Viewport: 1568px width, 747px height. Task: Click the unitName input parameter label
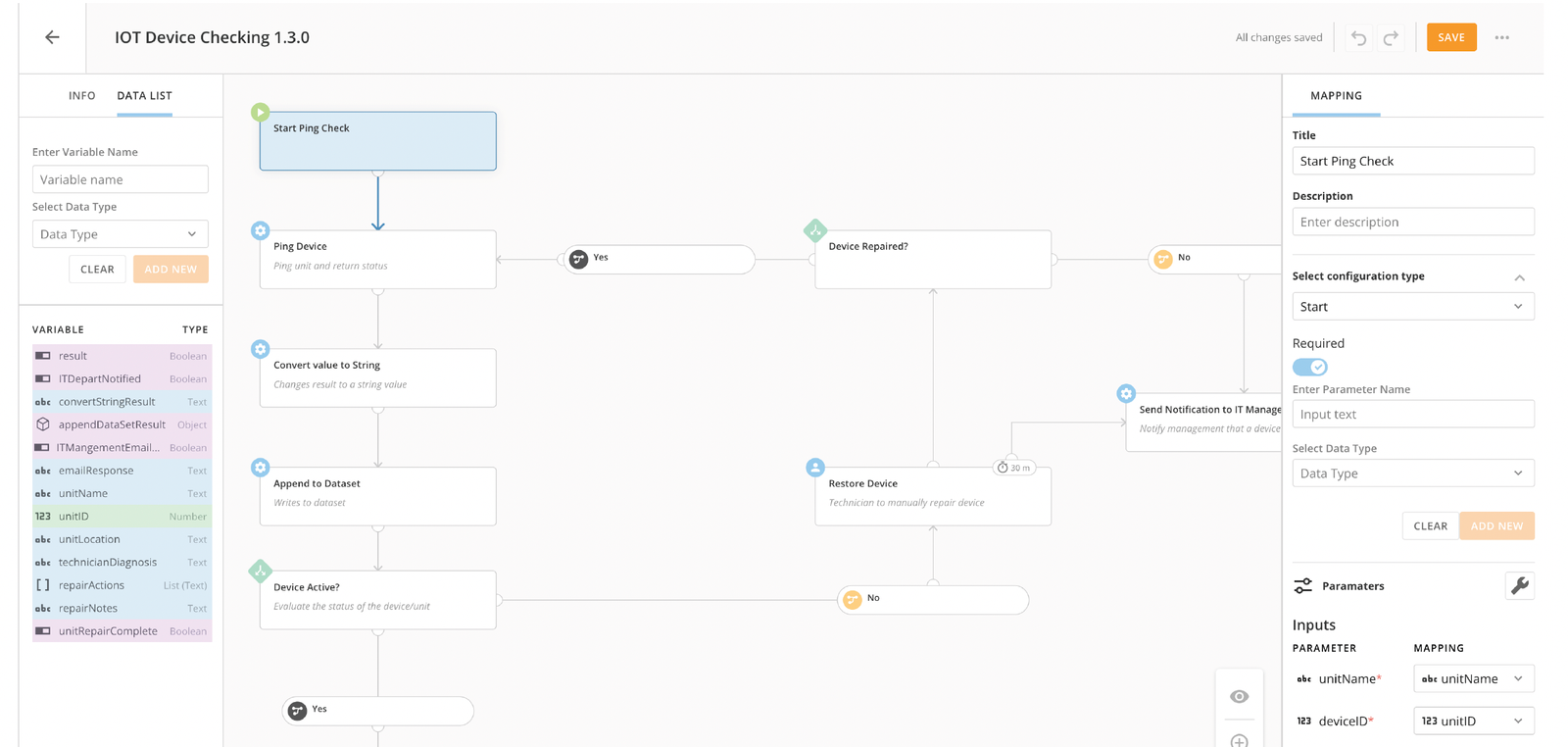pyautogui.click(x=1349, y=678)
